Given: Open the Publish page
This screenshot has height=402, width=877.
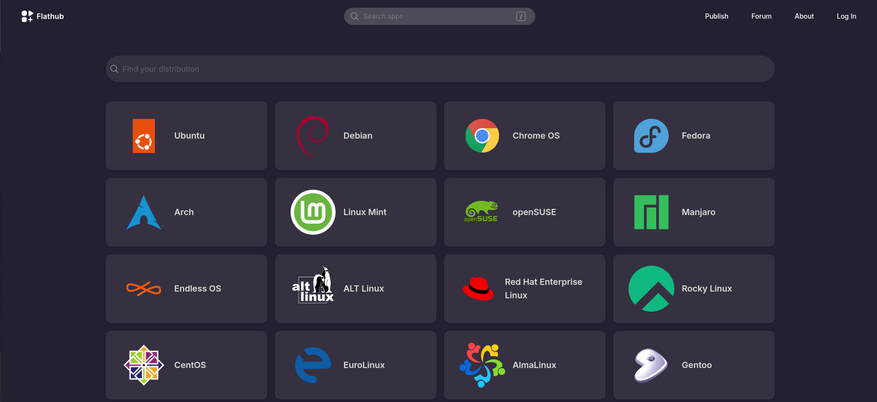Looking at the screenshot, I should coord(716,16).
